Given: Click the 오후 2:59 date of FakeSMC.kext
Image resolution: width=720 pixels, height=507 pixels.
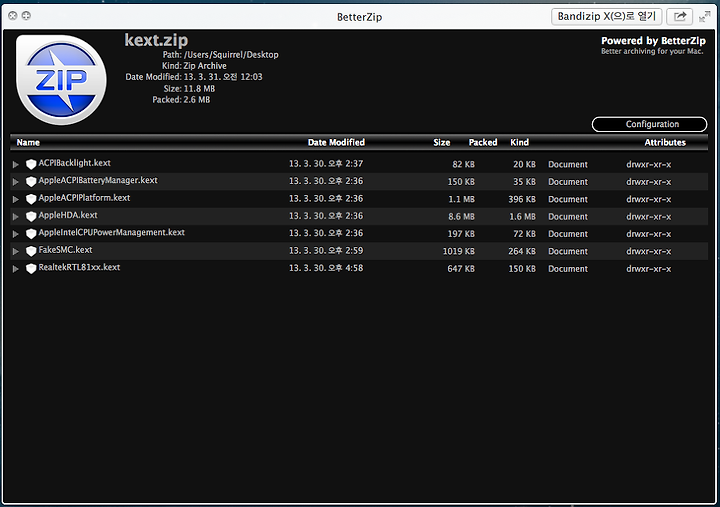Looking at the screenshot, I should click(345, 251).
